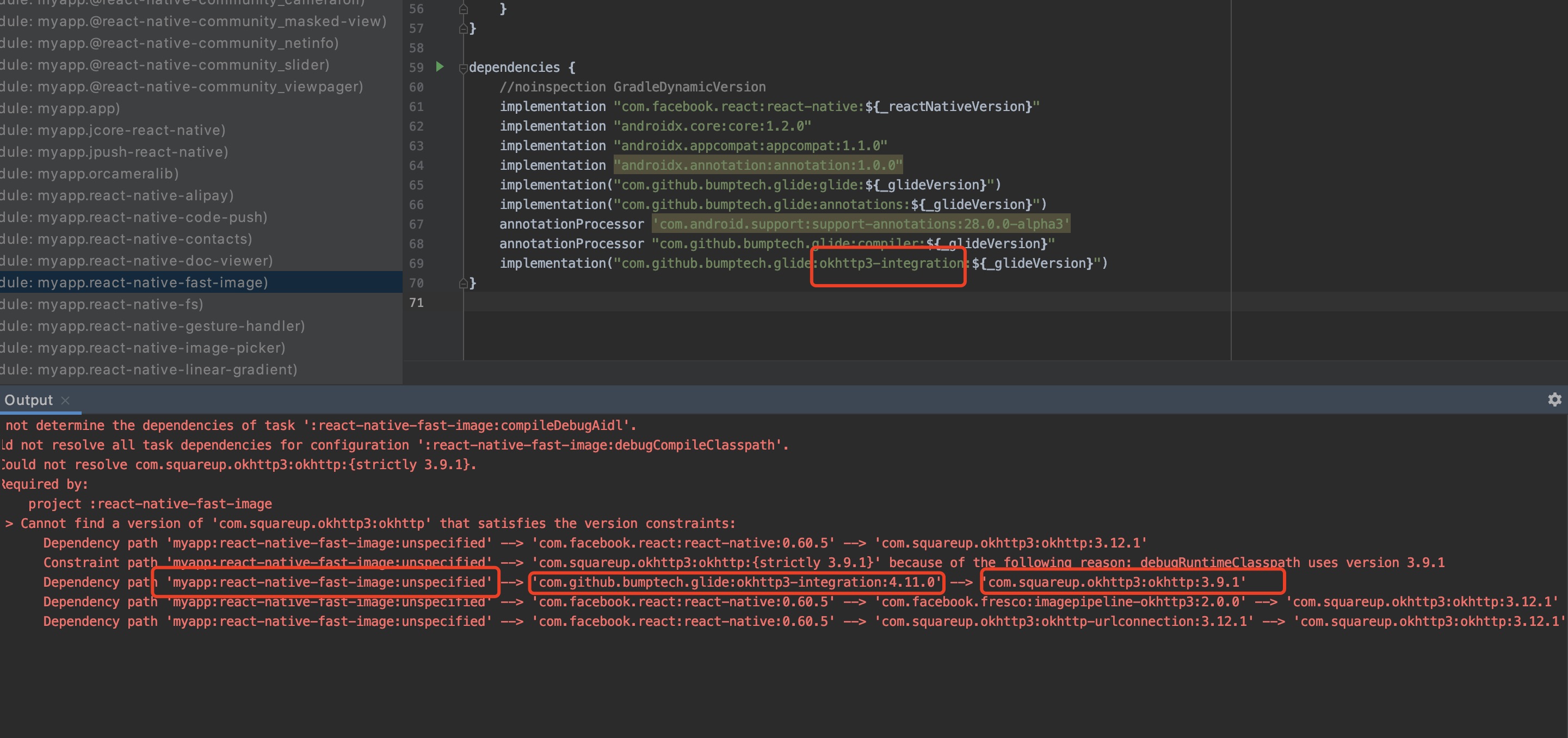The image size is (1568, 738).
Task: Close the Output tab
Action: pos(65,400)
